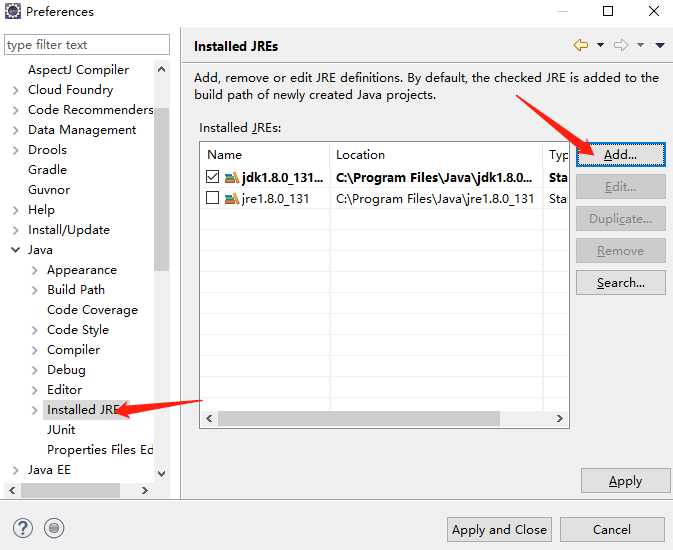The image size is (673, 550).
Task: Click JRE table scrollbar left arrow
Action: click(x=209, y=418)
